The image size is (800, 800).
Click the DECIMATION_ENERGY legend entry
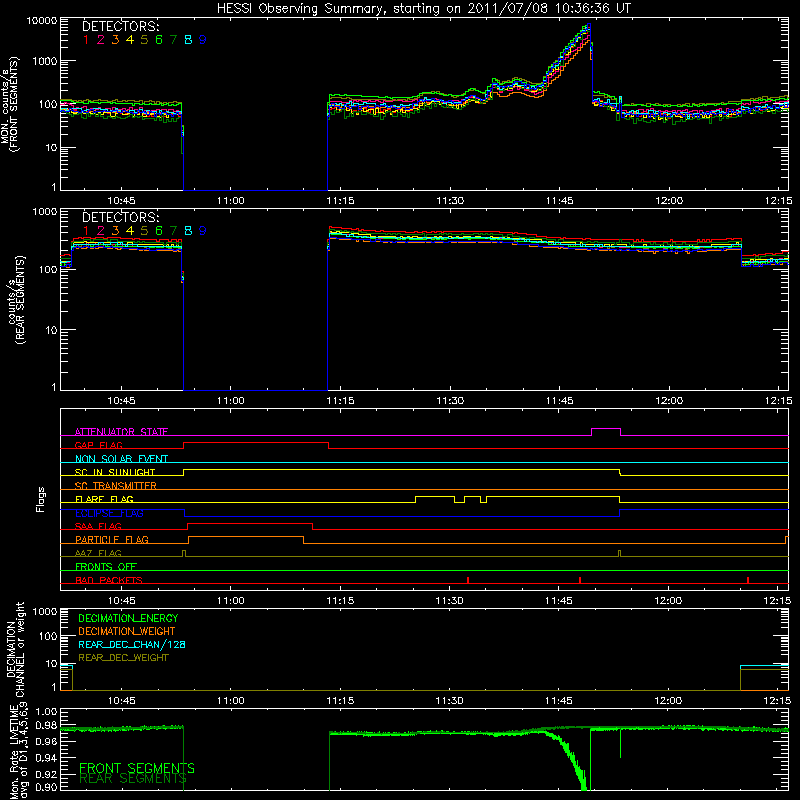tap(128, 618)
